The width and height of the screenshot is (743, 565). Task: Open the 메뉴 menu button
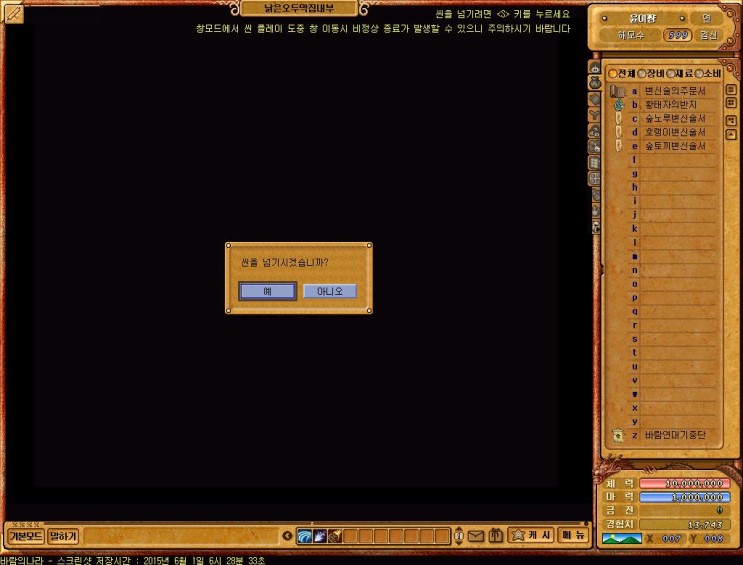[573, 535]
